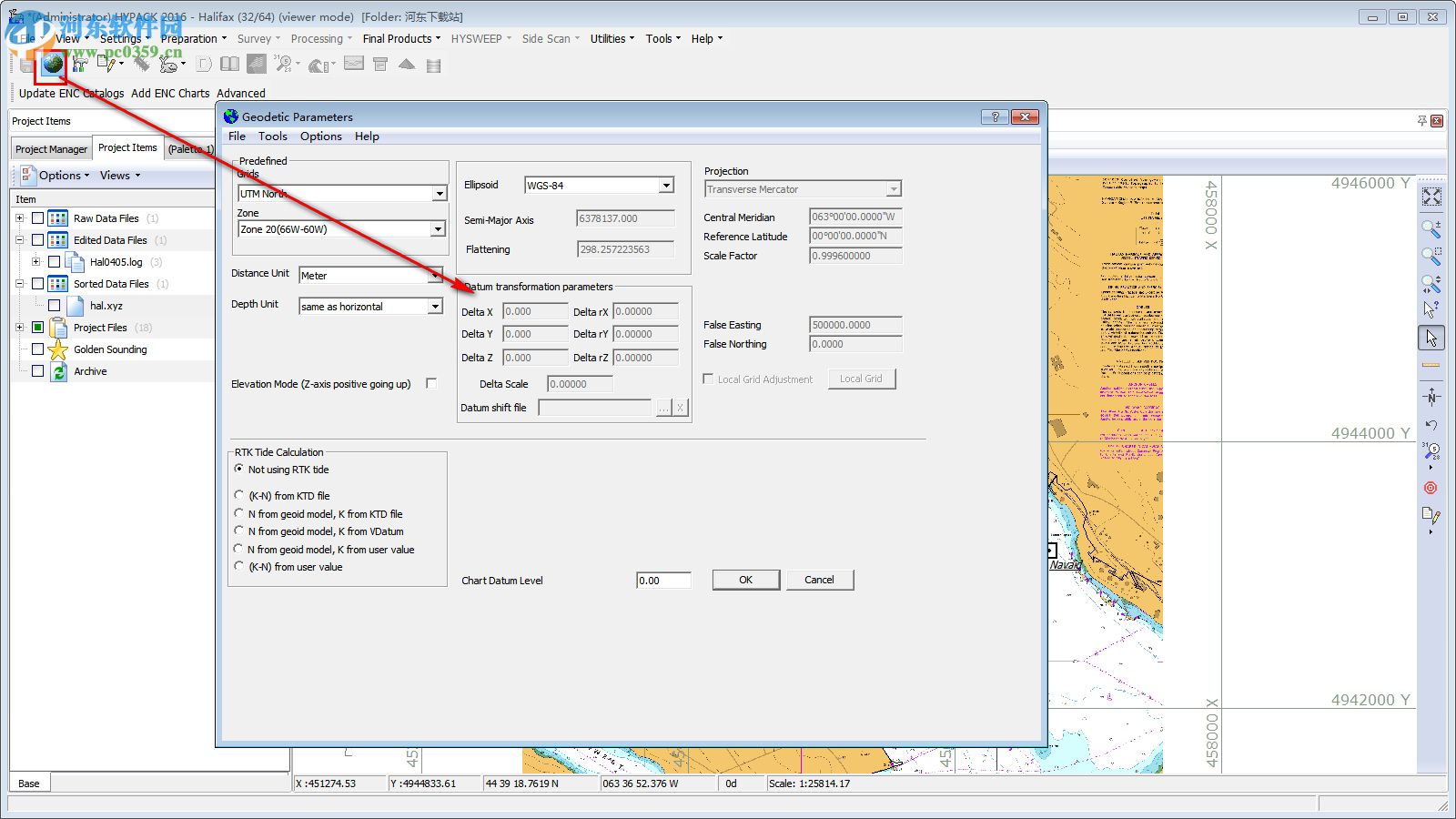Screen dimensions: 1456x819
Task: Open the Depth Unit dropdown
Action: click(x=435, y=307)
